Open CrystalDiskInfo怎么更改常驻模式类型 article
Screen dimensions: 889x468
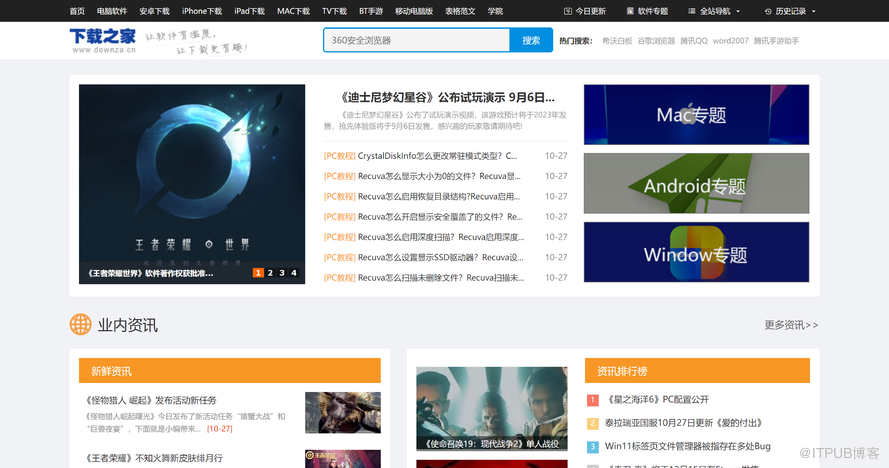point(437,156)
